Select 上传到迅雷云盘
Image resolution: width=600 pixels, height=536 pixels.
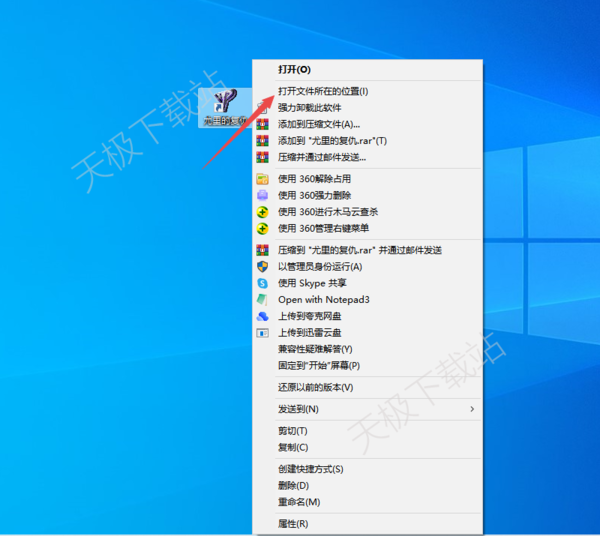310,332
